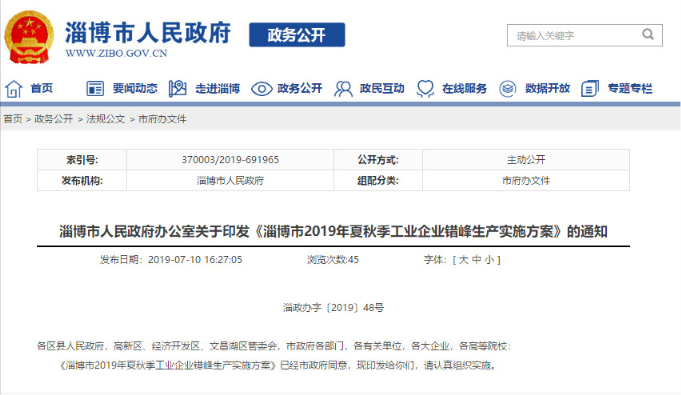Screen dimensions: 681x395
Task: Set font size to 大
Action: tap(463, 260)
